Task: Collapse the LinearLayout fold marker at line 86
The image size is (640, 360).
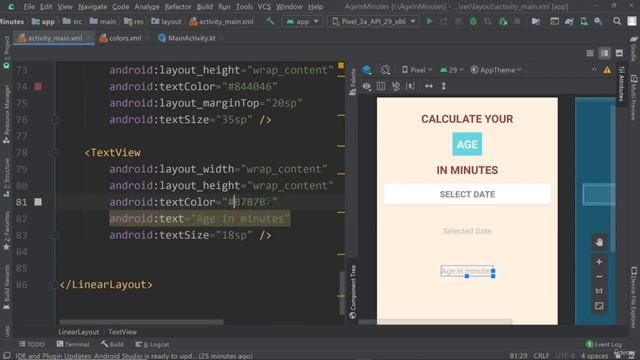Action: pyautogui.click(x=55, y=284)
